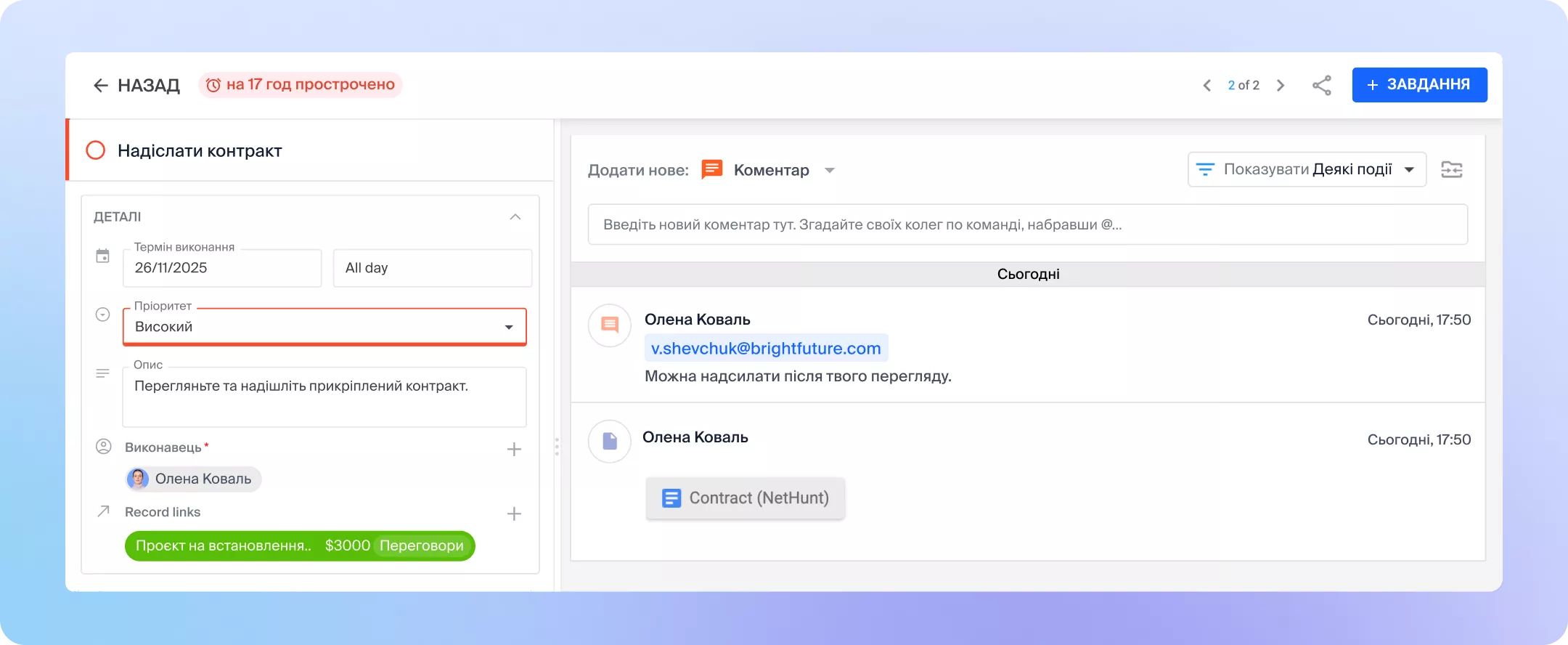Open the Contract (NetHunt) attachment
The width and height of the screenshot is (1568, 645).
click(746, 498)
